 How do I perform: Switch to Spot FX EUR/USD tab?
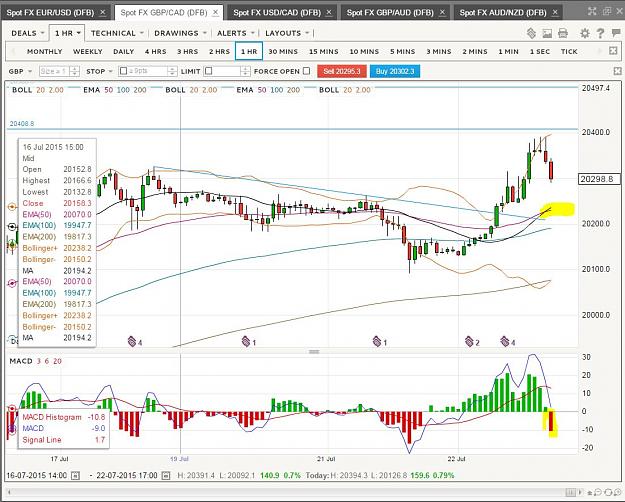click(51, 12)
